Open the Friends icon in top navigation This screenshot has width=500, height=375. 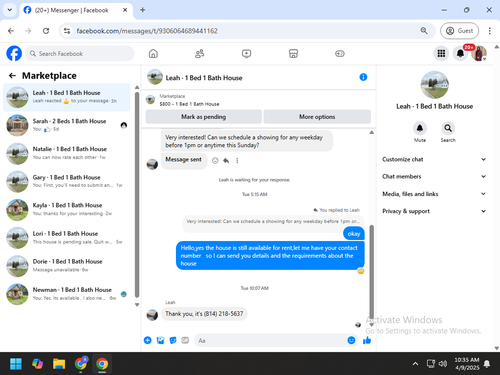pos(200,53)
